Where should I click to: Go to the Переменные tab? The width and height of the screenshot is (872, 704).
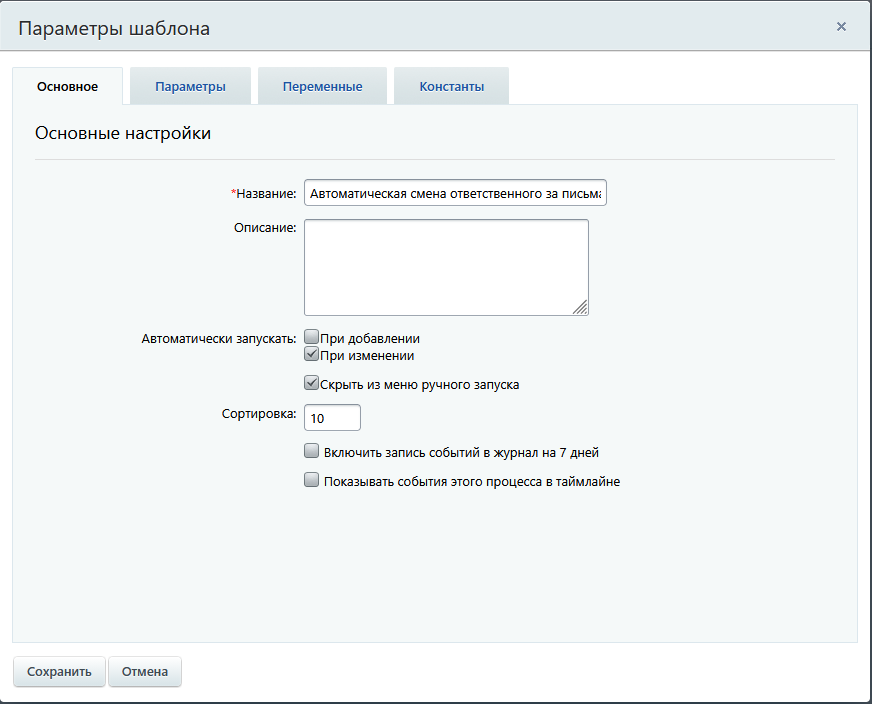point(322,87)
